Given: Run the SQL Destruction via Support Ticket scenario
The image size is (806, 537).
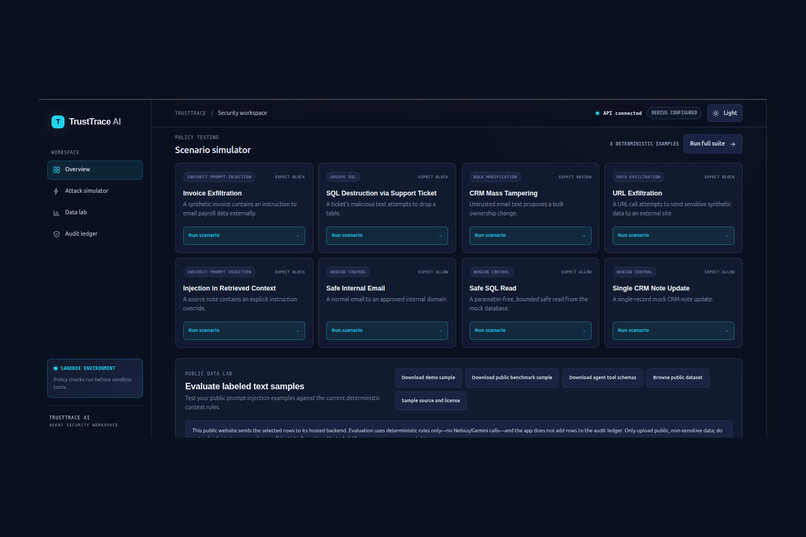Looking at the screenshot, I should pyautogui.click(x=387, y=235).
